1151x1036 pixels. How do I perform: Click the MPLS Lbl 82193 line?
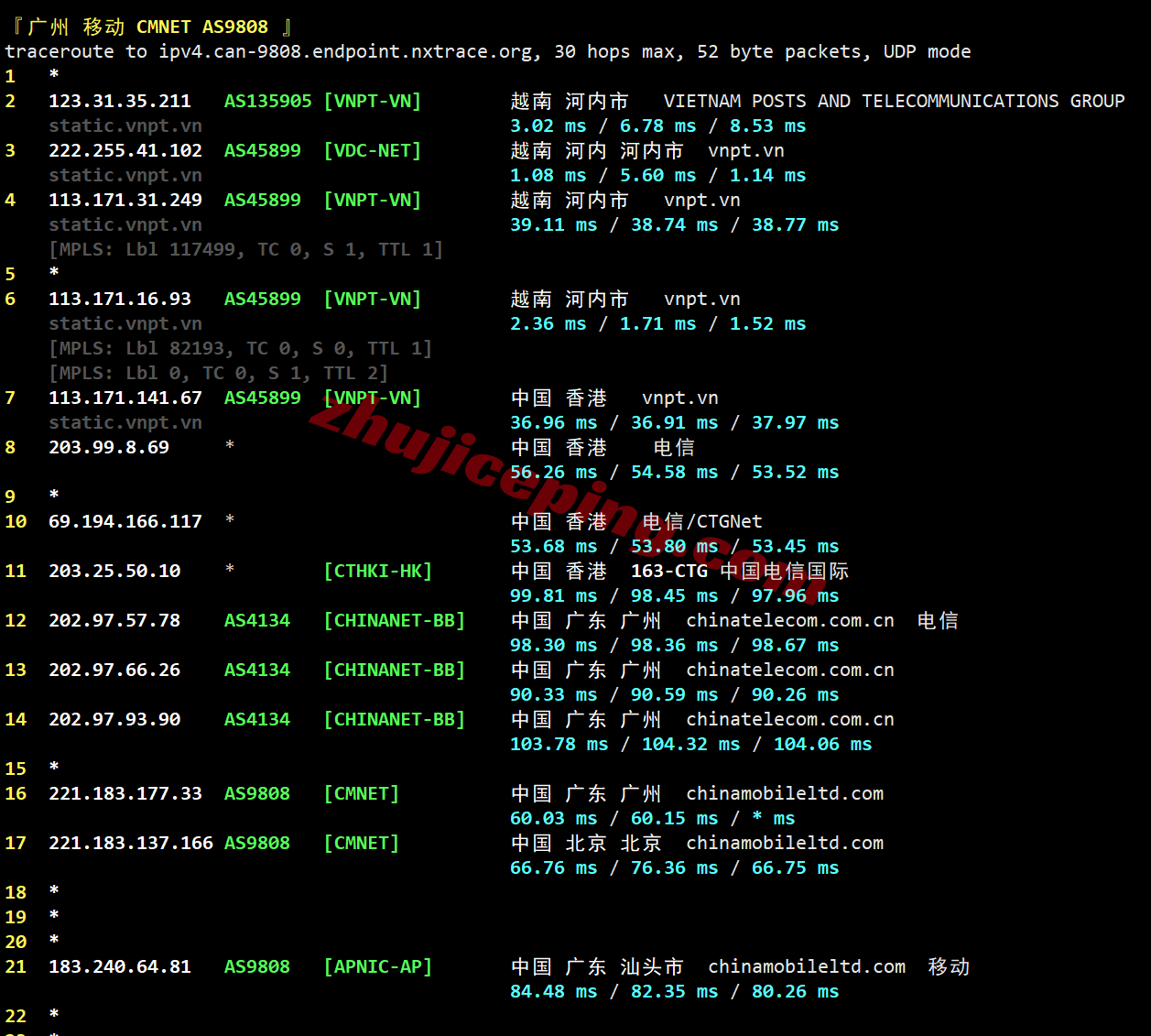tap(240, 348)
